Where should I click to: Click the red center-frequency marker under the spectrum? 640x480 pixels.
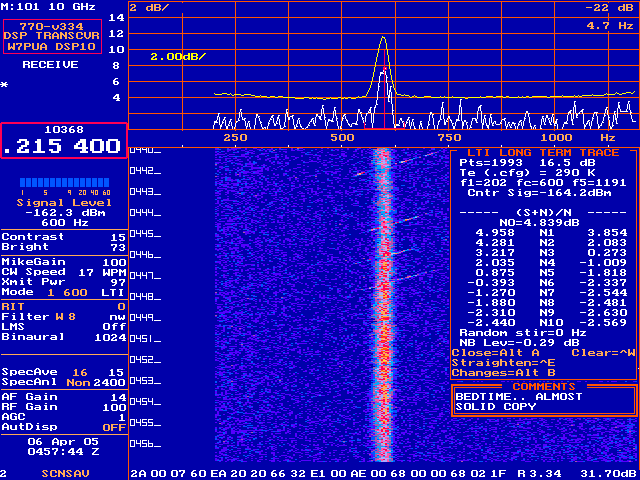click(x=383, y=129)
